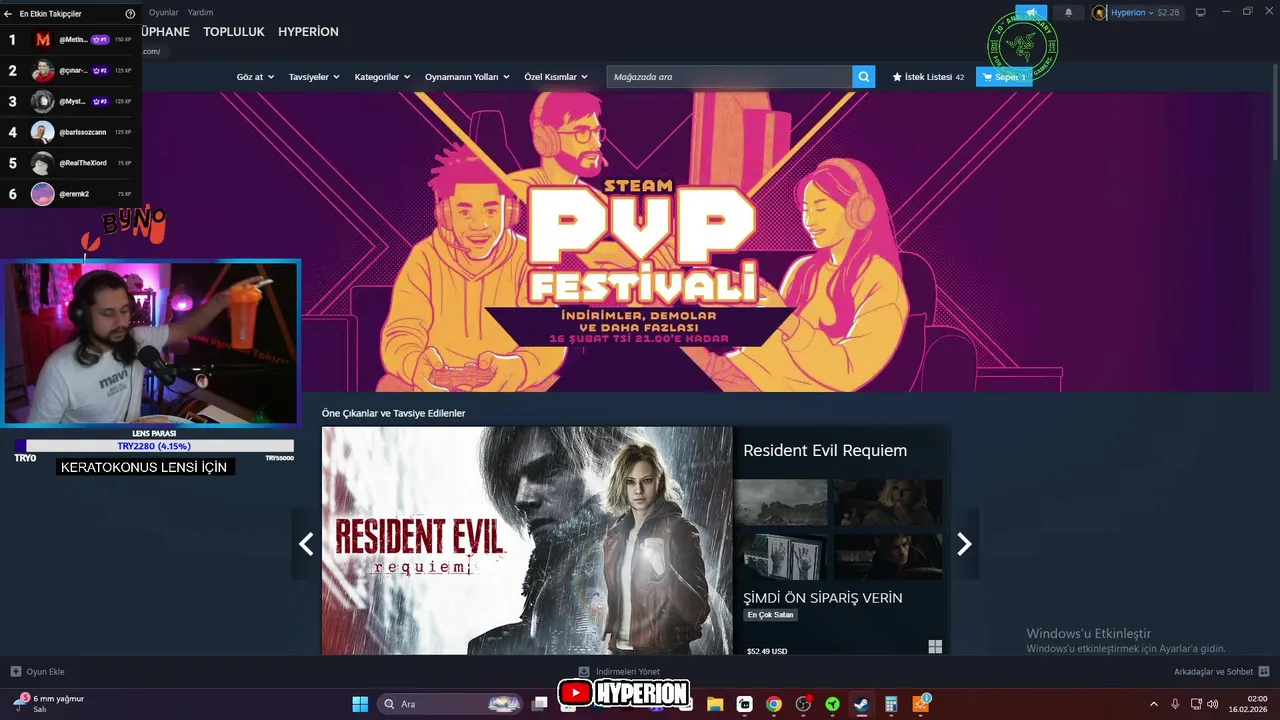Show hidden system tray icons chevron

coord(1153,704)
